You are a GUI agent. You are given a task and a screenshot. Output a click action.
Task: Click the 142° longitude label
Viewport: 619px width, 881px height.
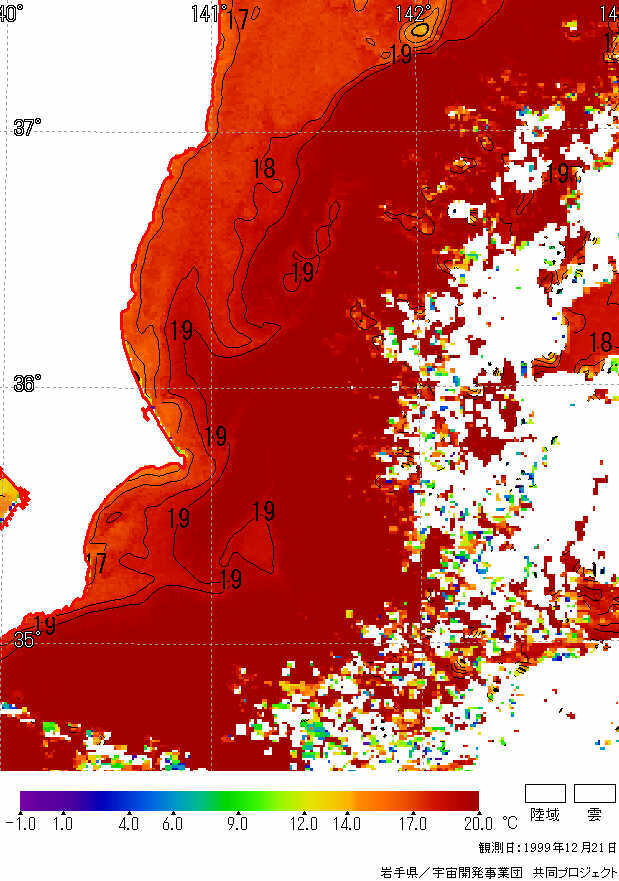413,13
